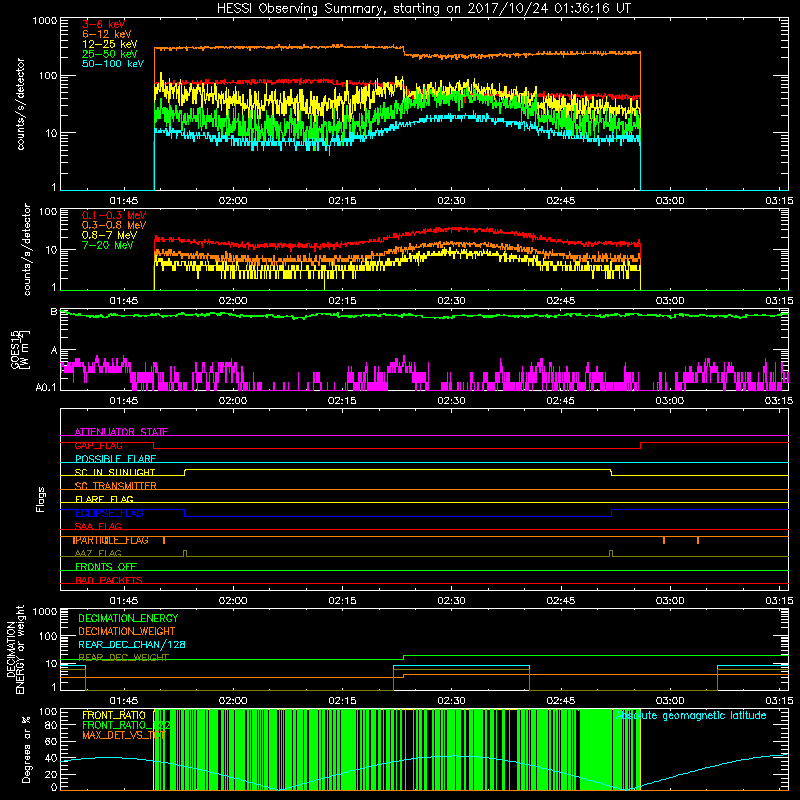Select the orange 6-12 keV legend label
This screenshot has width=800, height=800.
[107, 34]
